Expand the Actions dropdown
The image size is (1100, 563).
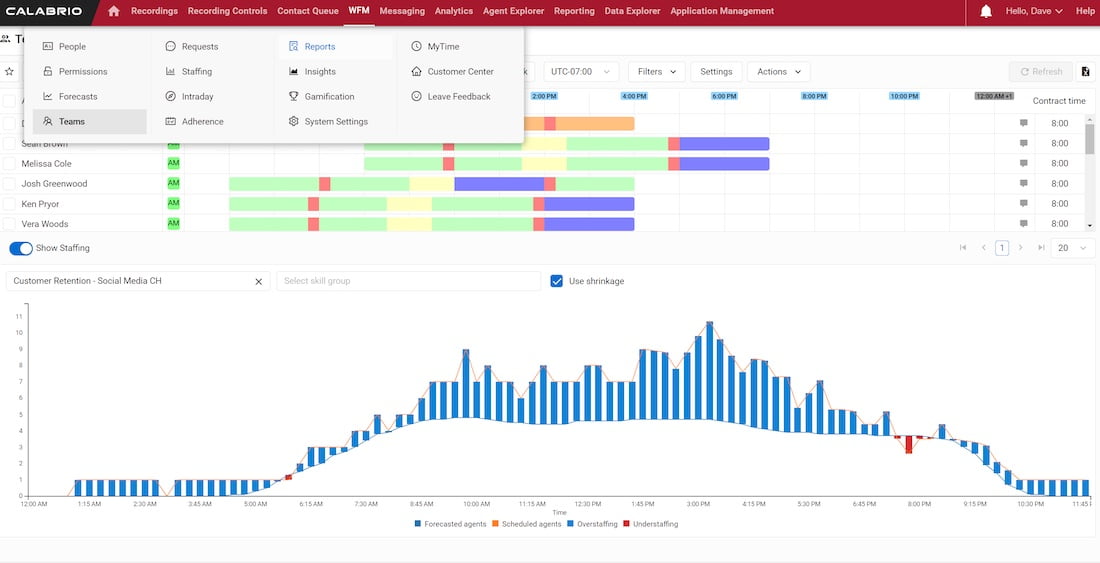(779, 72)
